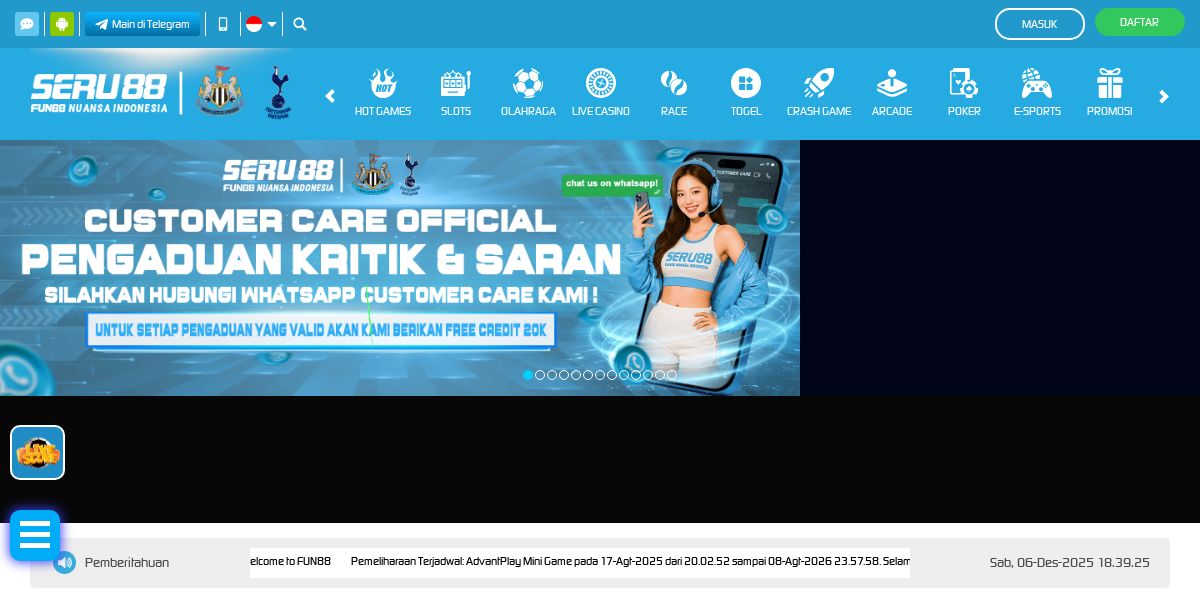1200x600 pixels.
Task: Click the Pemberitahuan label
Action: pos(127,563)
